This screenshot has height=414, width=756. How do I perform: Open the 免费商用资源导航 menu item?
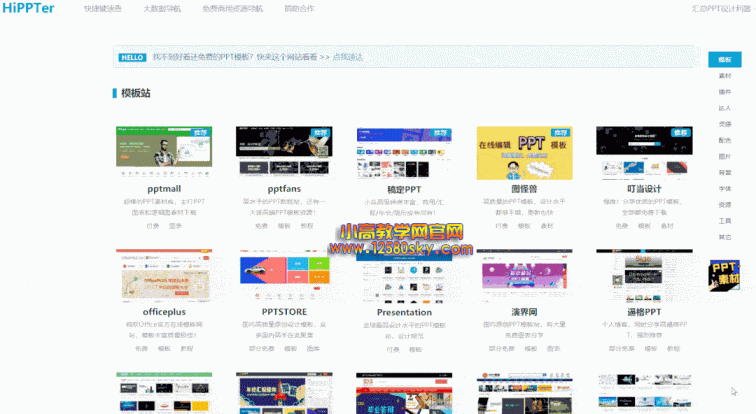pyautogui.click(x=233, y=9)
